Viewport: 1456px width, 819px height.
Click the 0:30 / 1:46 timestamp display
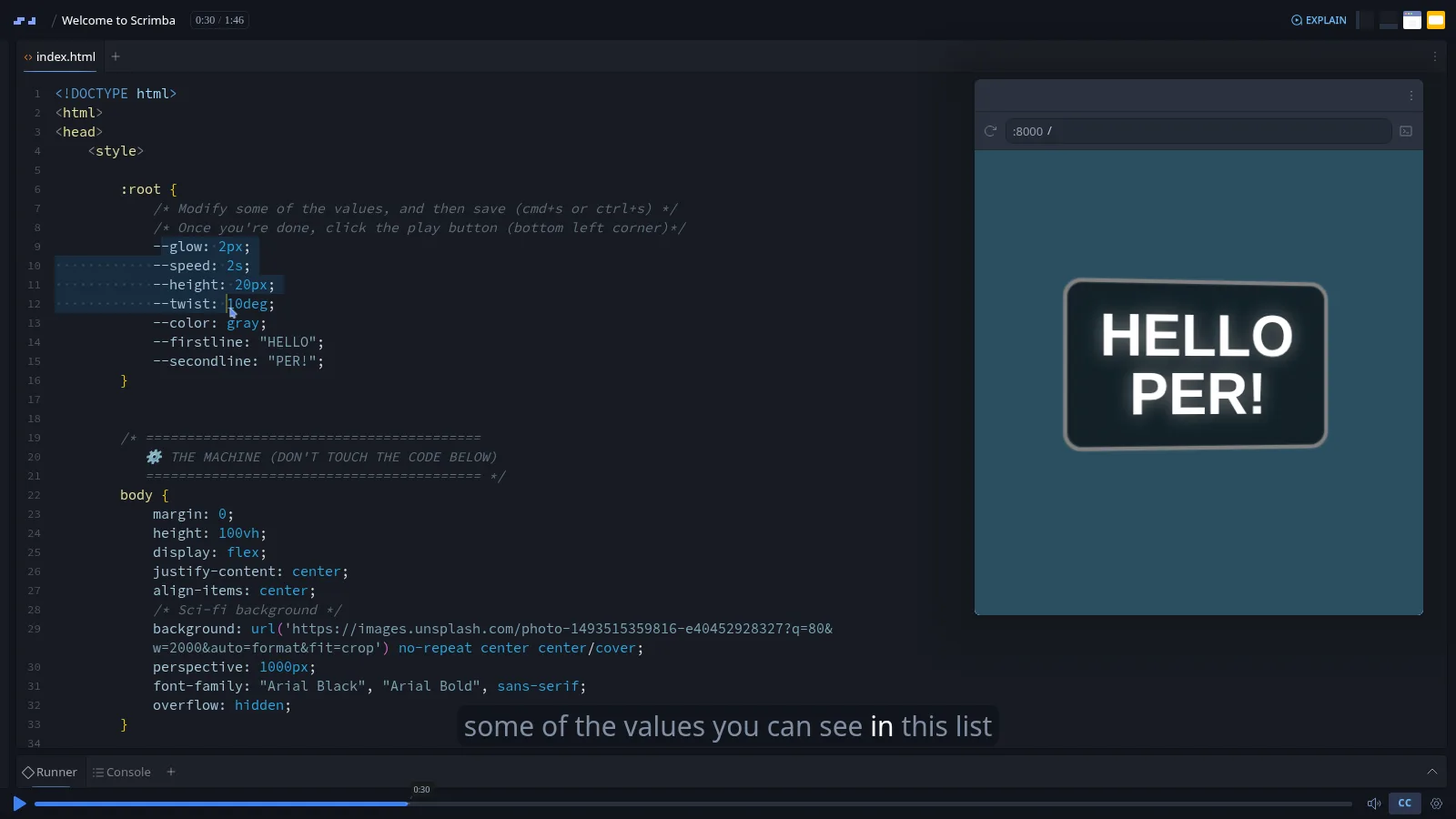(219, 20)
